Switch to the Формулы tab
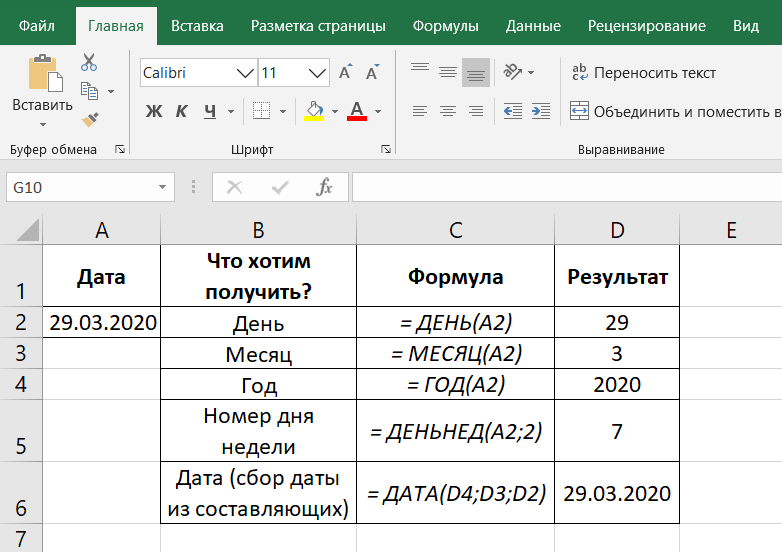 tap(445, 26)
